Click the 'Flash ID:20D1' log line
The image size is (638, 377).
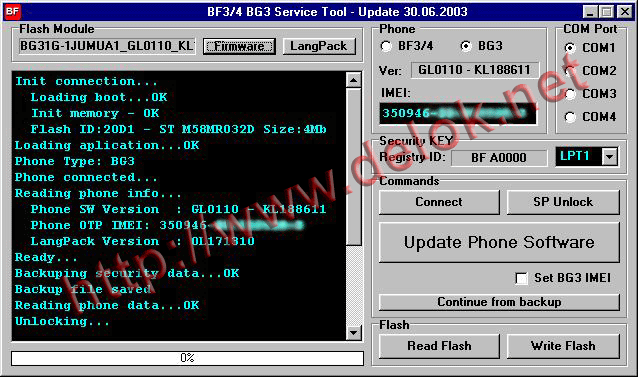(178, 129)
